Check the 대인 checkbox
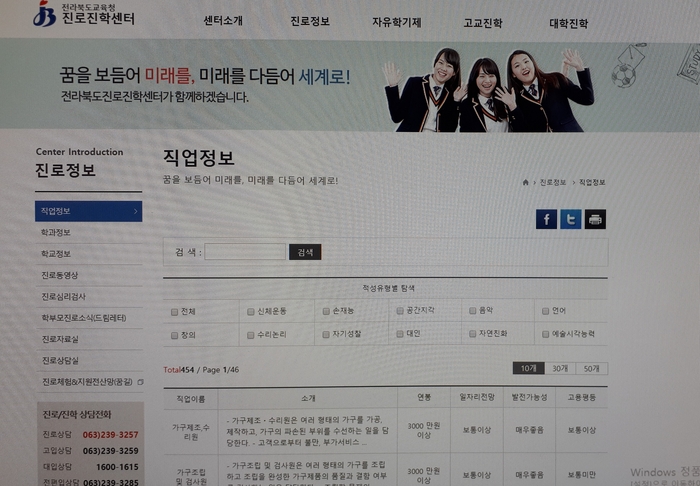The height and width of the screenshot is (486, 700). 400,334
